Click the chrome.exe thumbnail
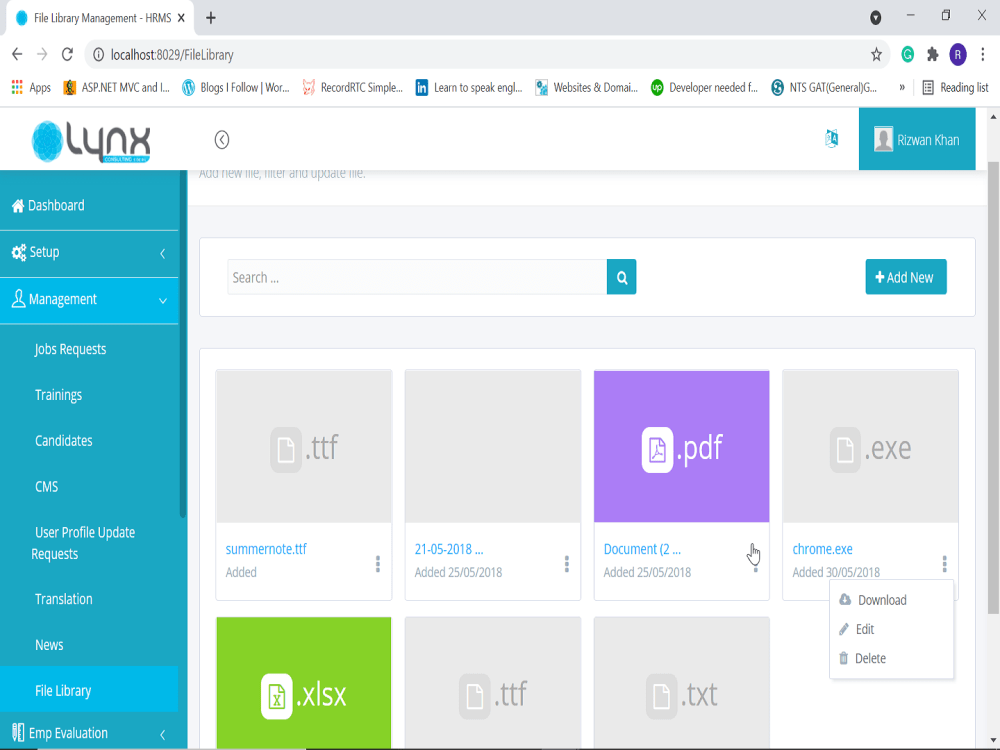 point(870,446)
